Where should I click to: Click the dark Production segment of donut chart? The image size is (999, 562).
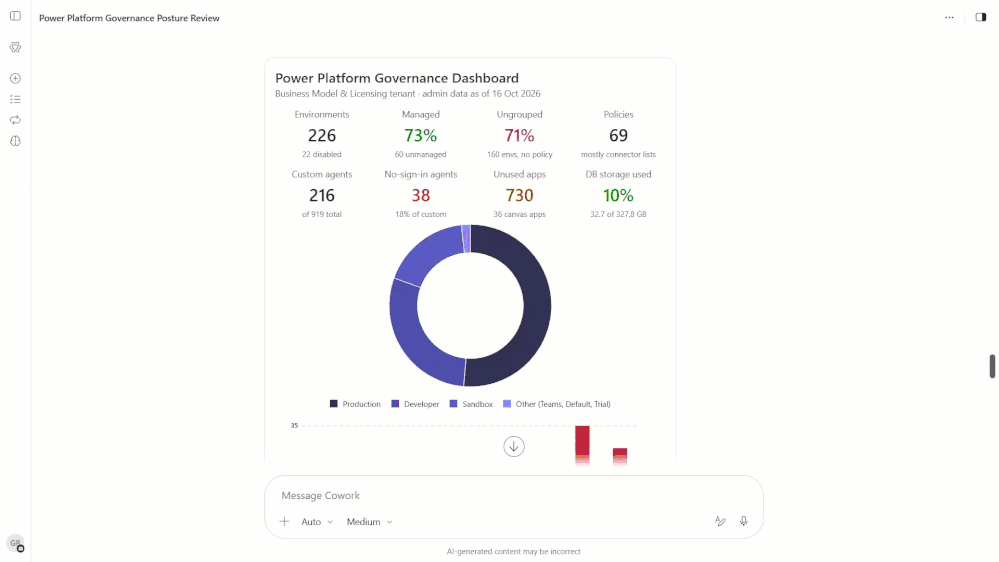click(537, 306)
